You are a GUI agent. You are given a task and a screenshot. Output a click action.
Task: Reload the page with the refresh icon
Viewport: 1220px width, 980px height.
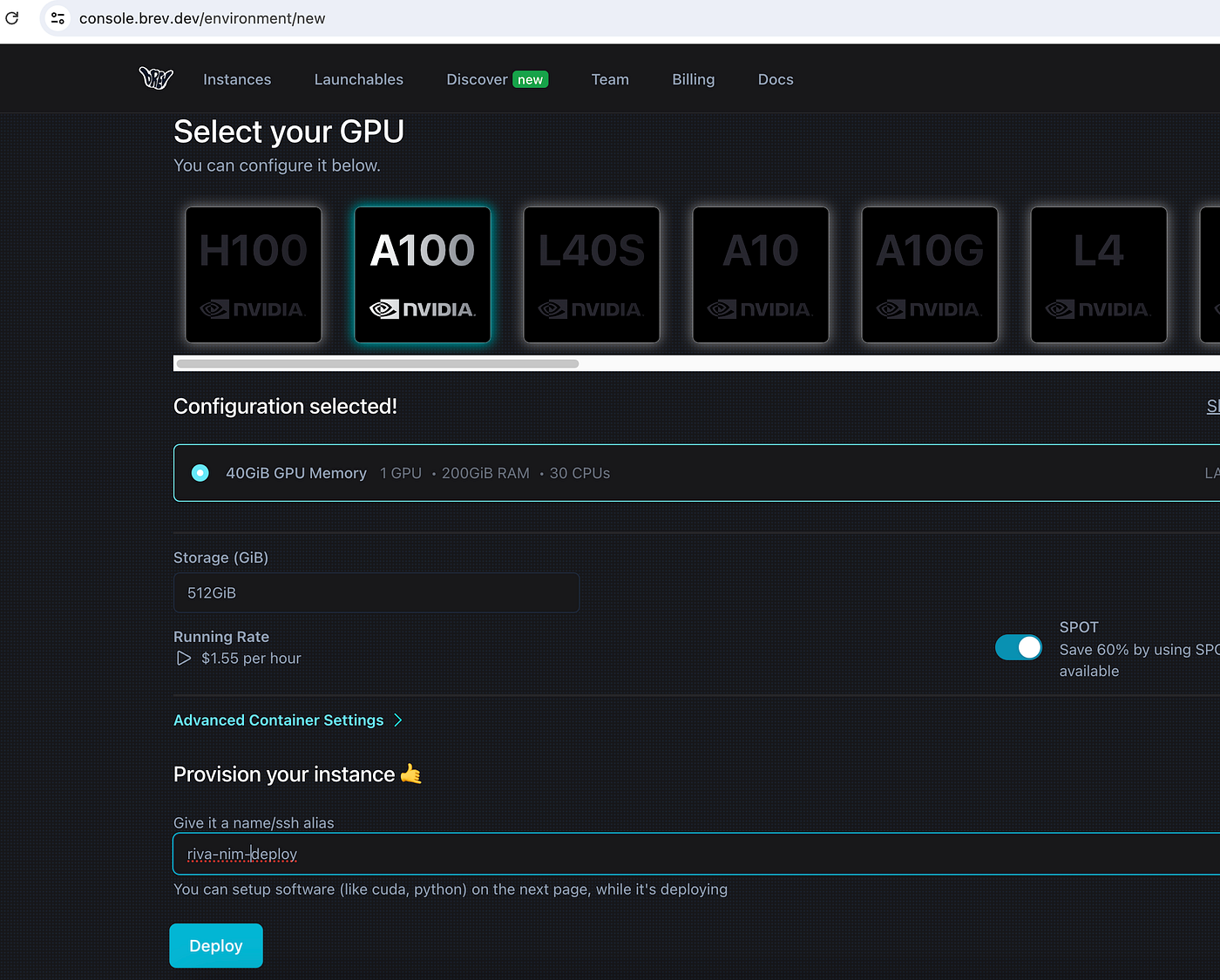pos(12,18)
